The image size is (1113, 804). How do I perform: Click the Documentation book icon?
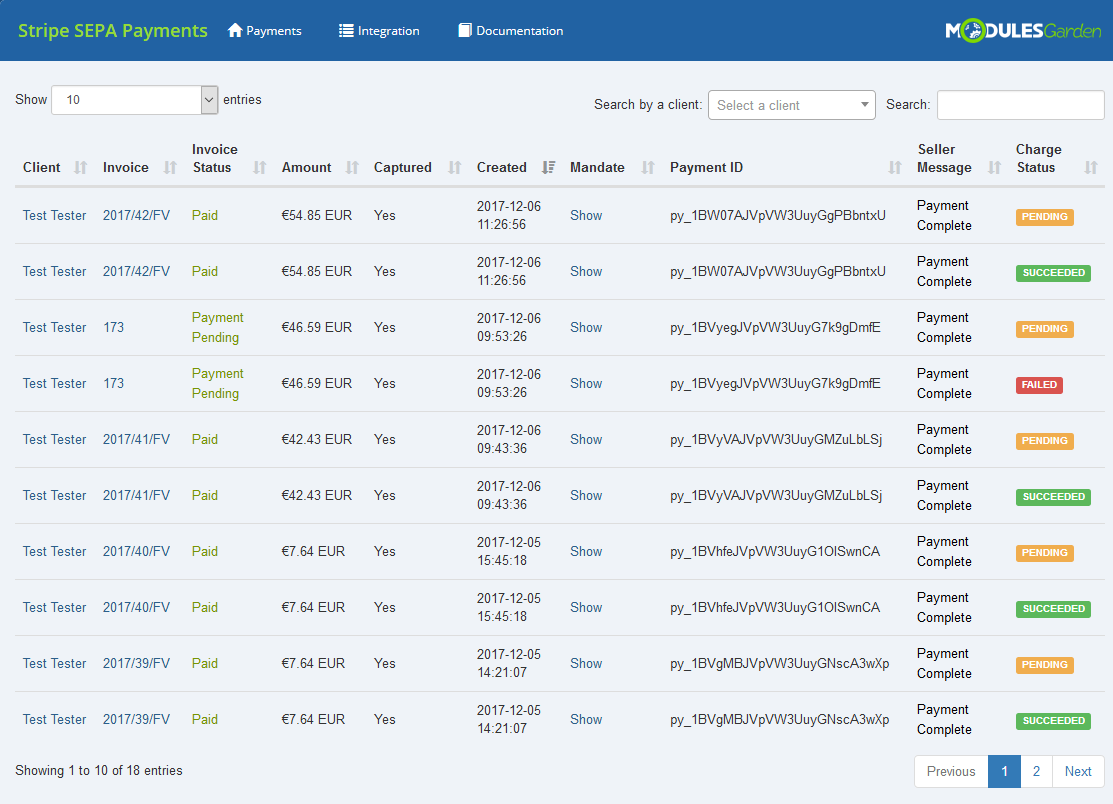[465, 31]
